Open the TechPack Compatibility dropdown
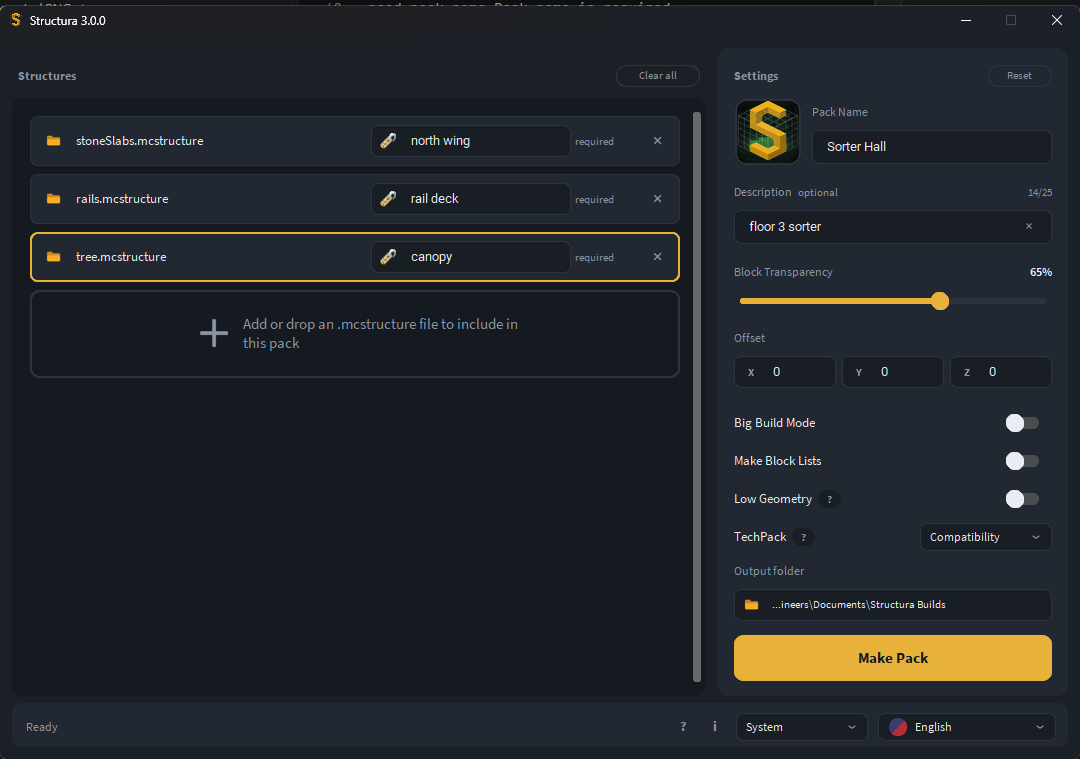This screenshot has width=1080, height=759. pos(986,537)
